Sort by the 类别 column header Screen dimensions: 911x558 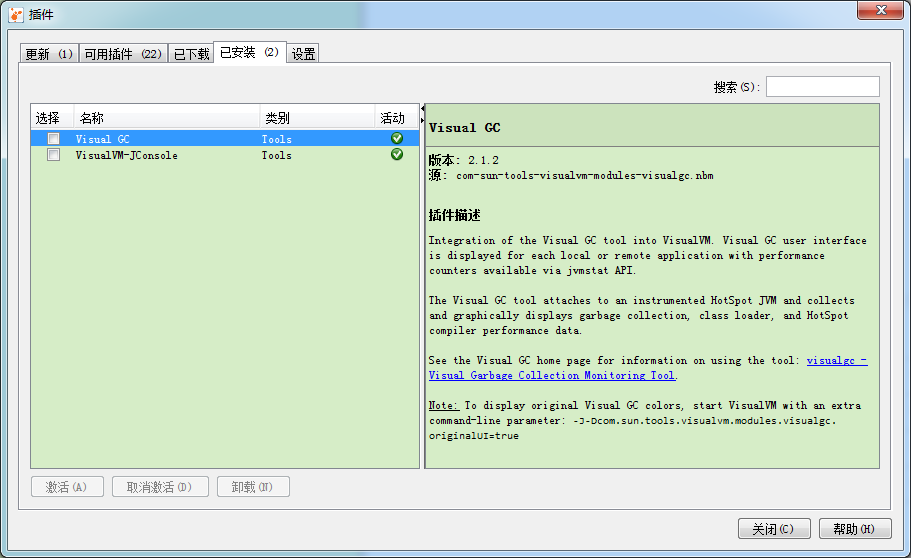click(x=317, y=118)
